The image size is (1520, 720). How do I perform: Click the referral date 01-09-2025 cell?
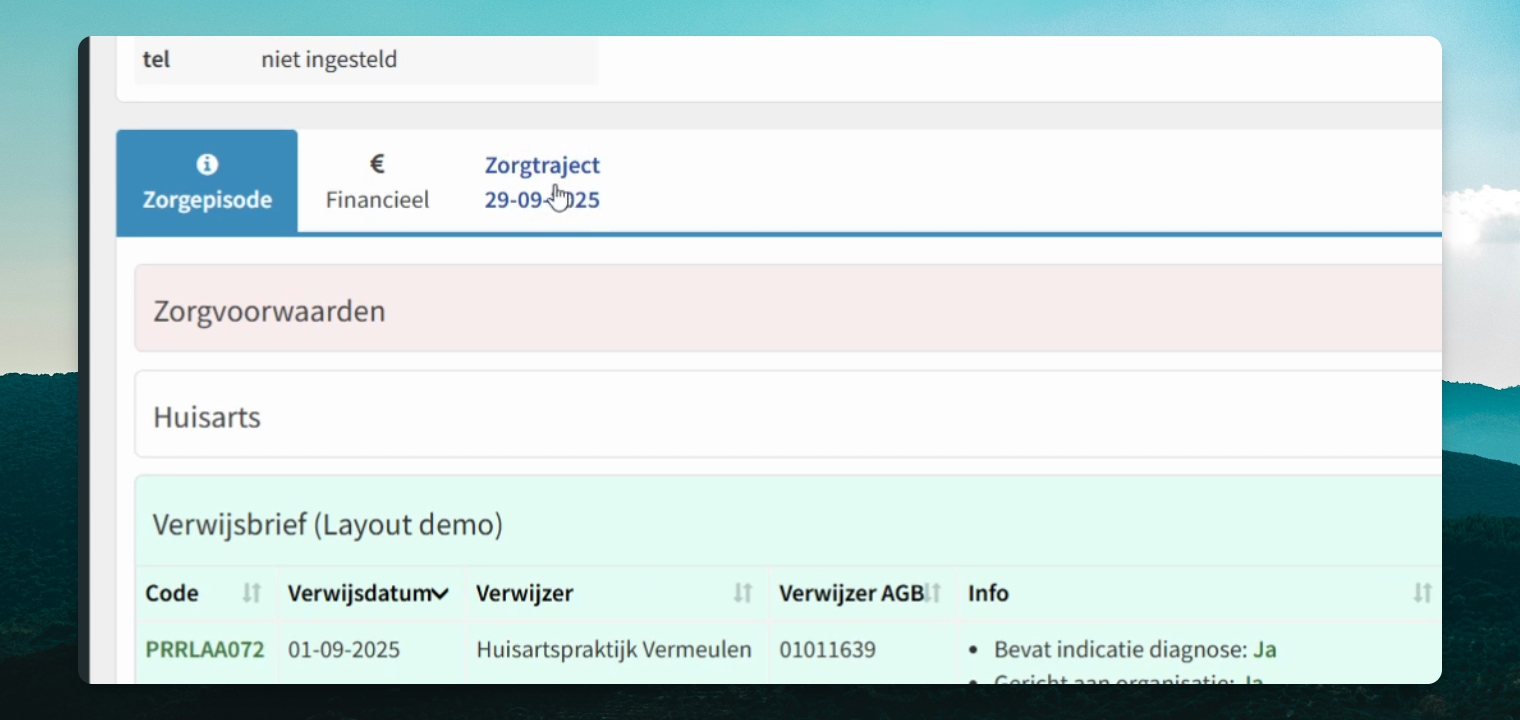click(x=344, y=650)
